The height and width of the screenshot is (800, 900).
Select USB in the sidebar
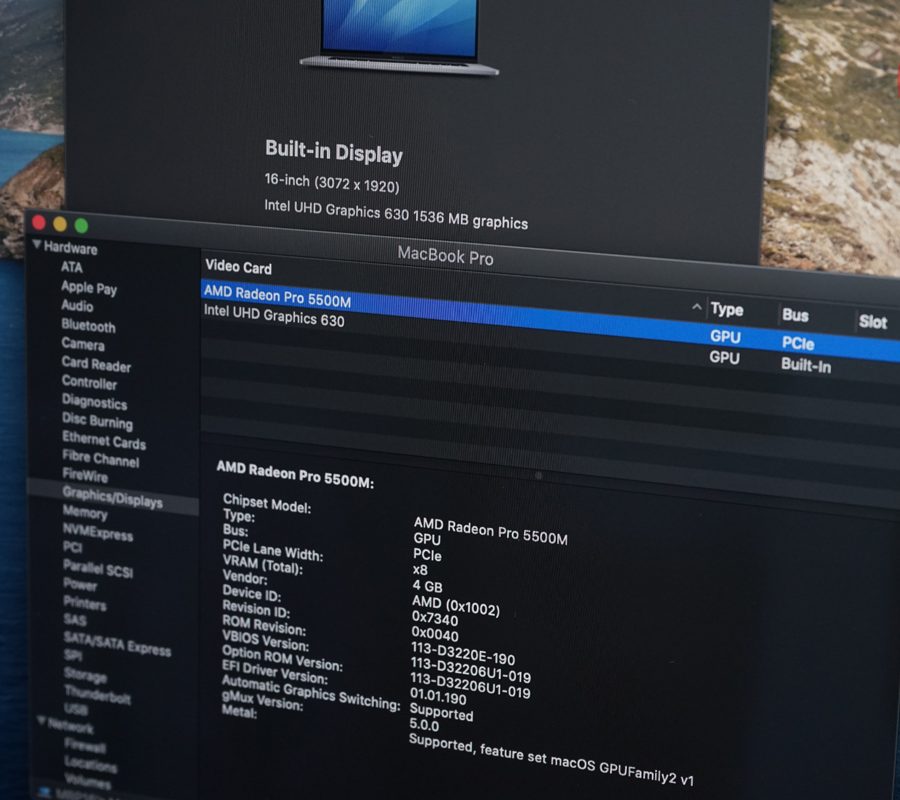click(76, 709)
